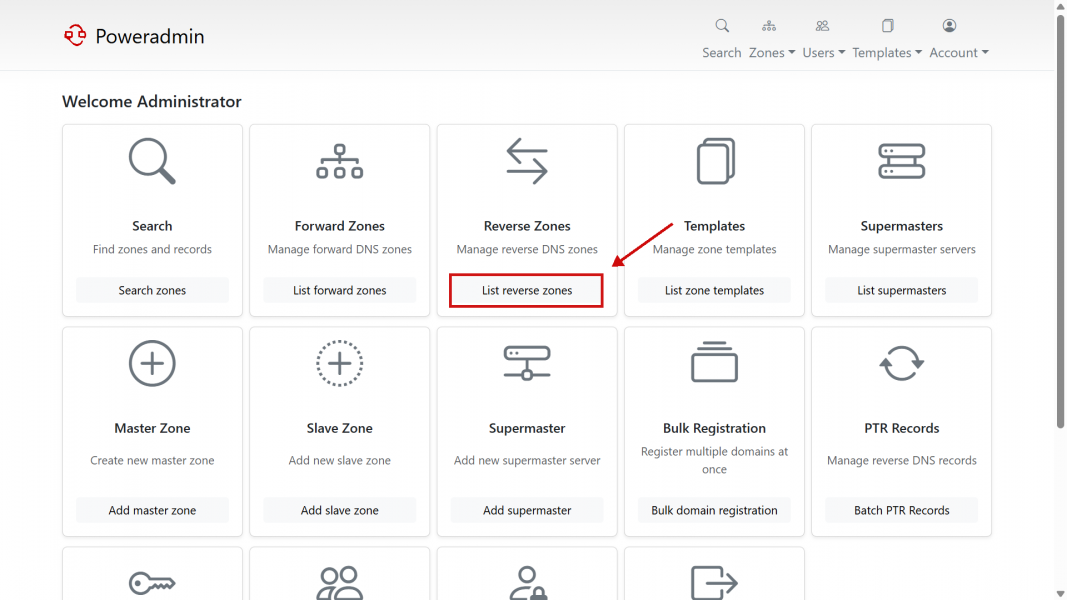
Task: Click the Forward Zones hierarchy icon
Action: 339,161
